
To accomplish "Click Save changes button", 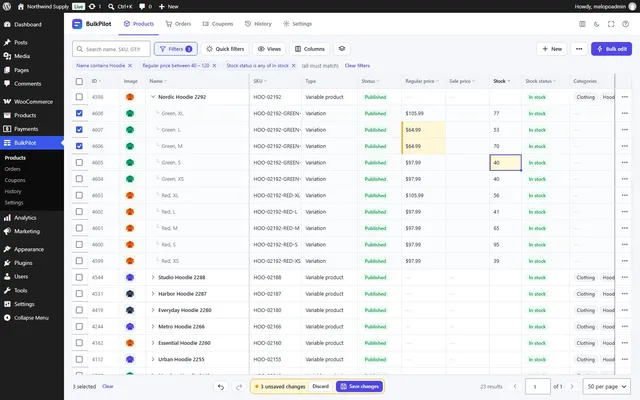I will [x=359, y=387].
